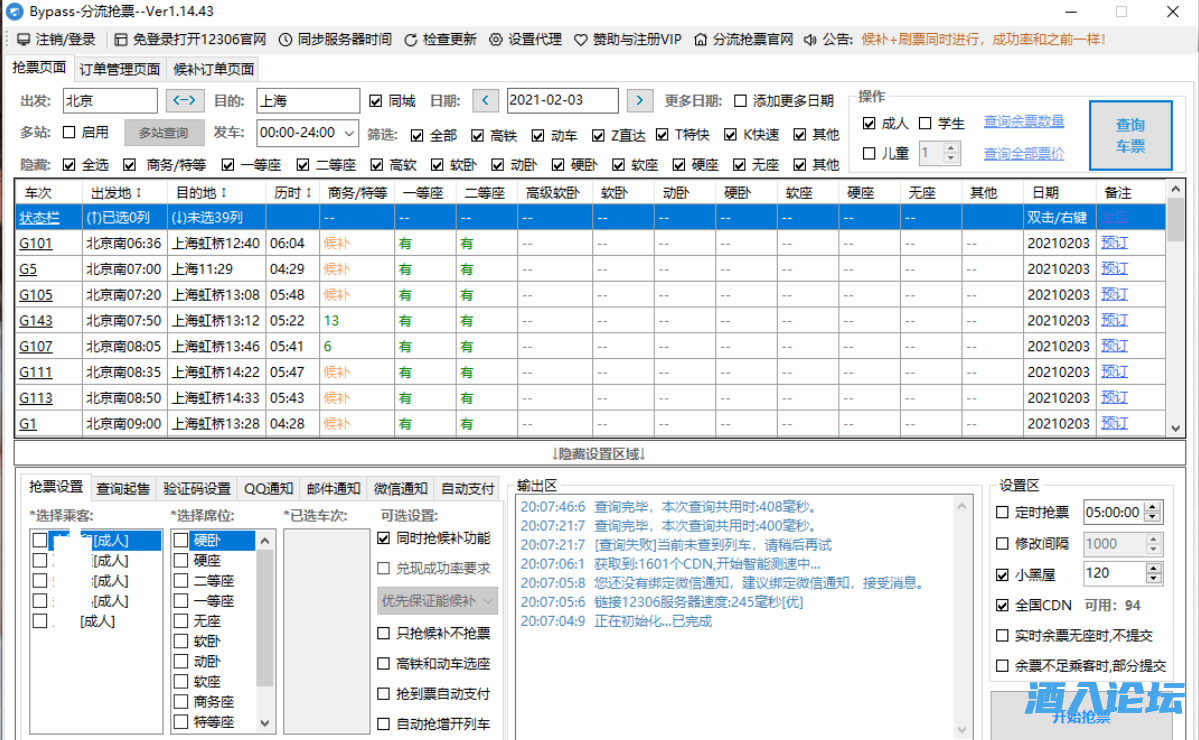The height and width of the screenshot is (740, 1199).
Task: Switch to 订单管理页面 tab
Action: pyautogui.click(x=119, y=69)
